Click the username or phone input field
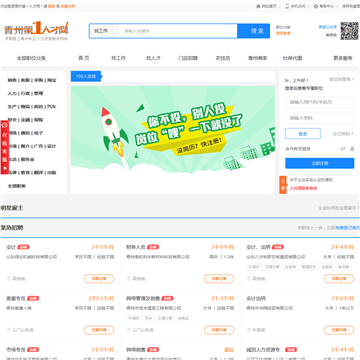This screenshot has width=360, height=360. 320,102
